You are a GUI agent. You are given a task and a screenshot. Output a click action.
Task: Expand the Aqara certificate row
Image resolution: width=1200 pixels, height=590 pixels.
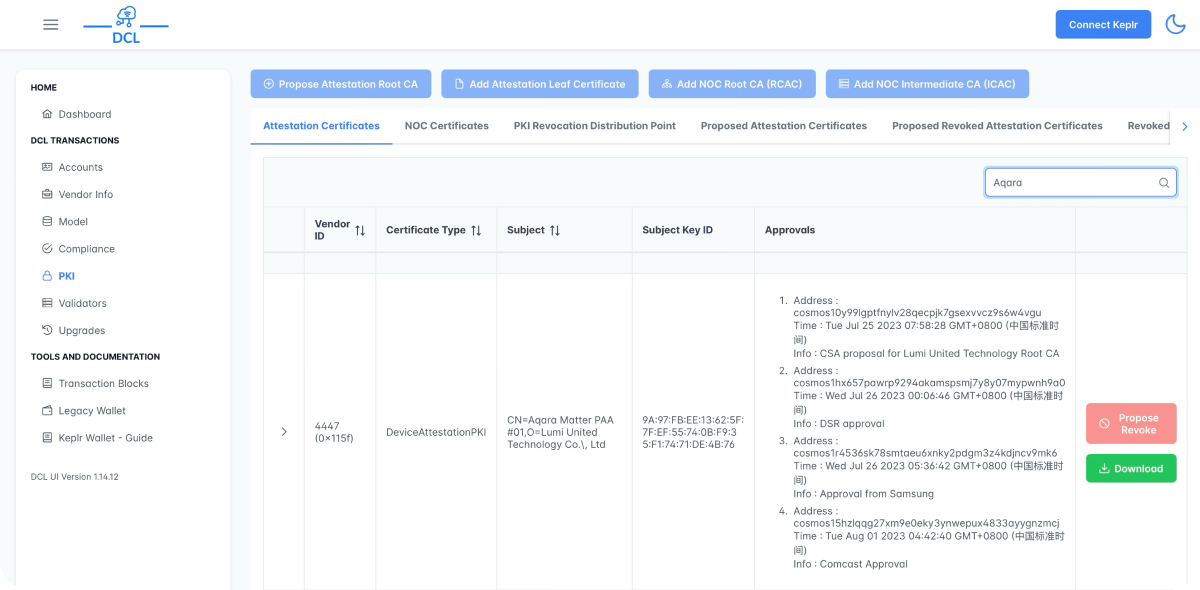[284, 432]
